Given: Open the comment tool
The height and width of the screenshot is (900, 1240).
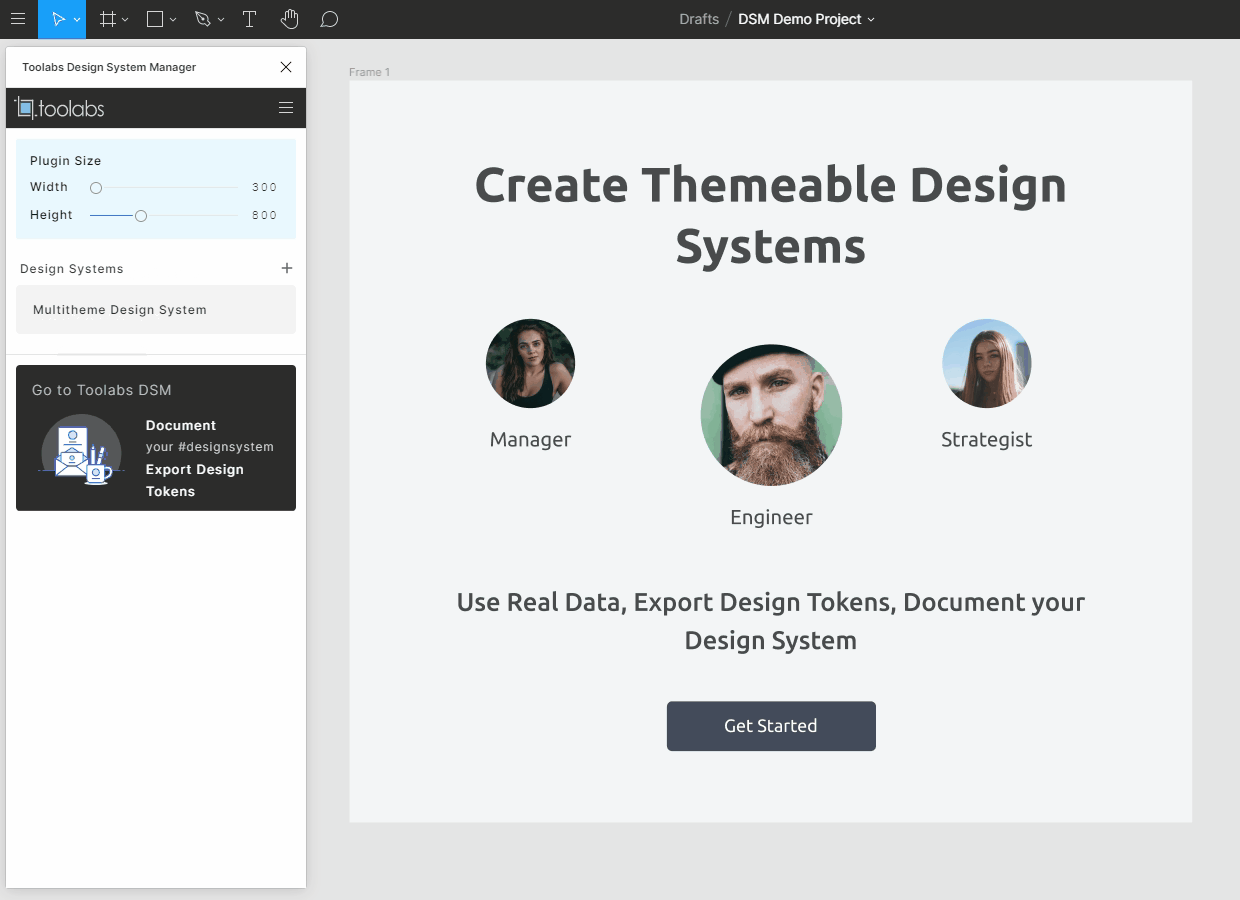Looking at the screenshot, I should [329, 19].
